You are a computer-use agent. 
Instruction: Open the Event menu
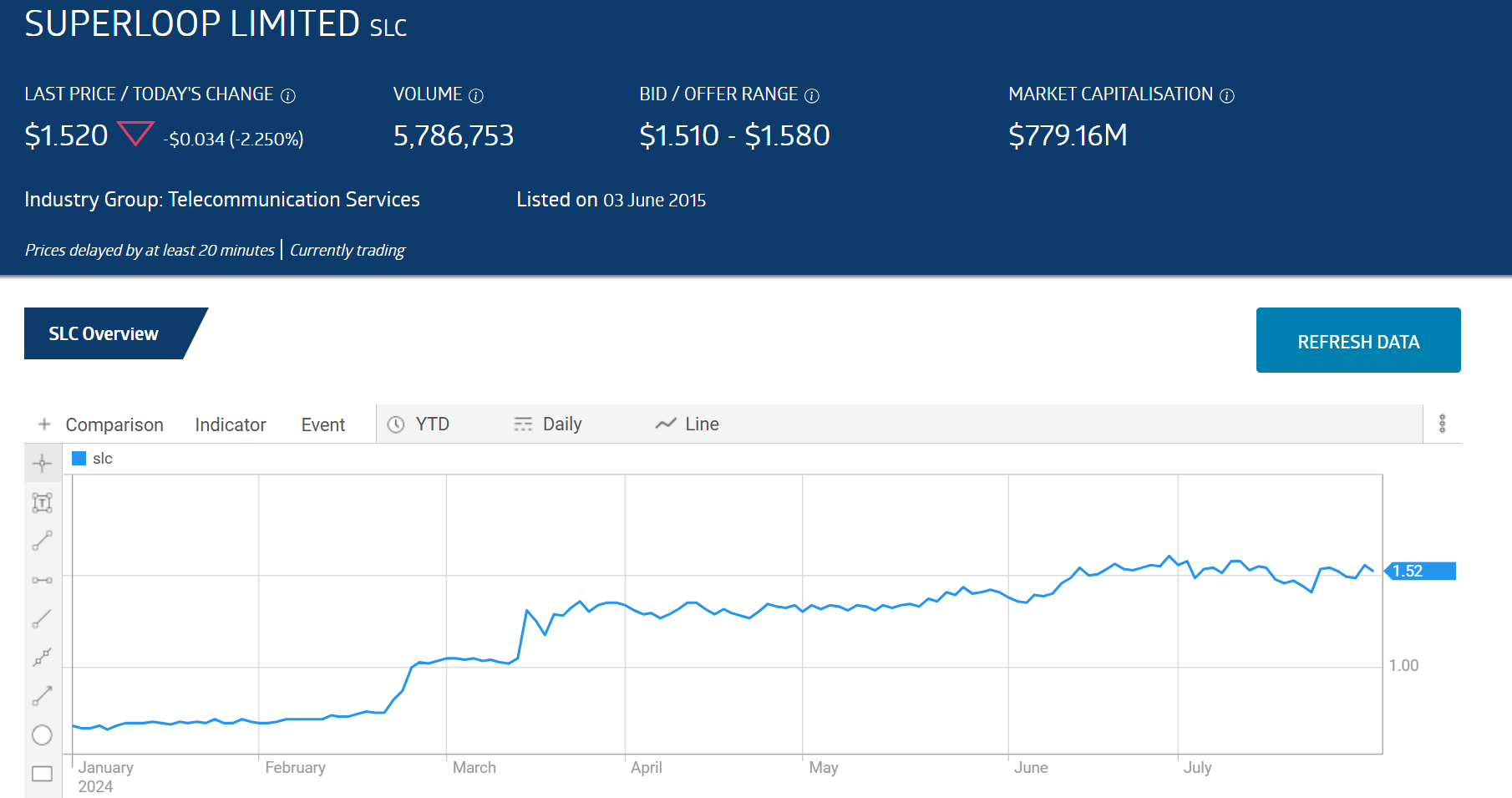pos(323,424)
